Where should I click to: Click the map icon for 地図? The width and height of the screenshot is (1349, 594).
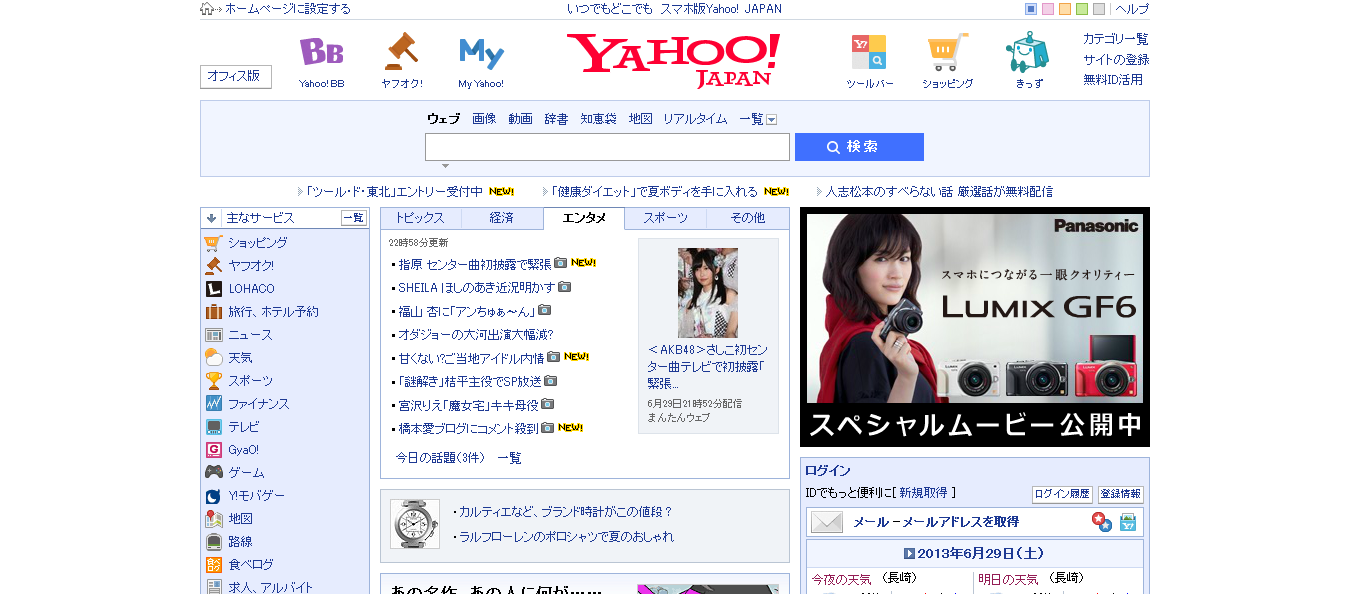213,518
